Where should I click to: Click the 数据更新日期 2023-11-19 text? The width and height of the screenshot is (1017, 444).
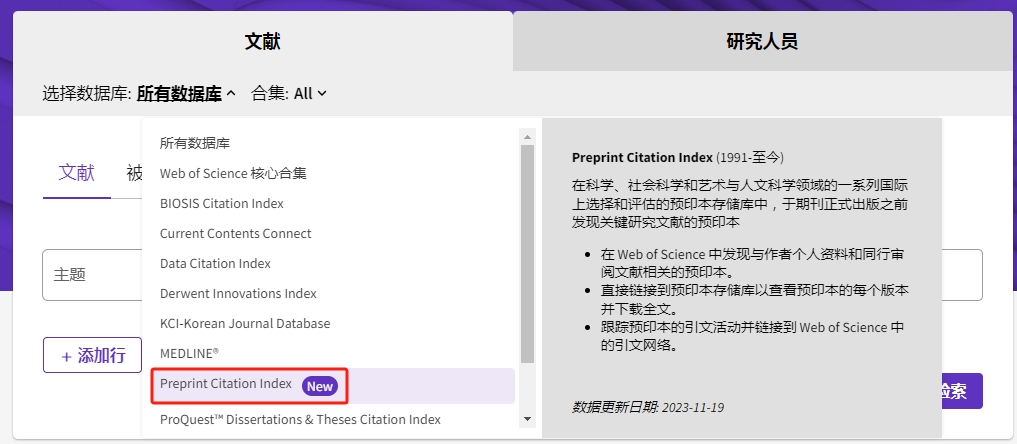pyautogui.click(x=648, y=407)
